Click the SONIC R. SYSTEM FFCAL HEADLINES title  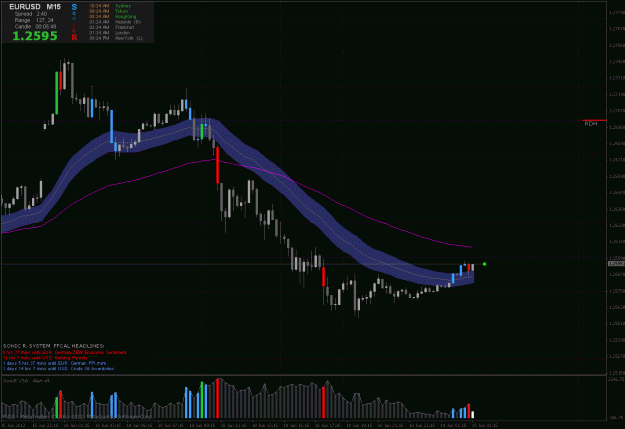tap(53, 346)
